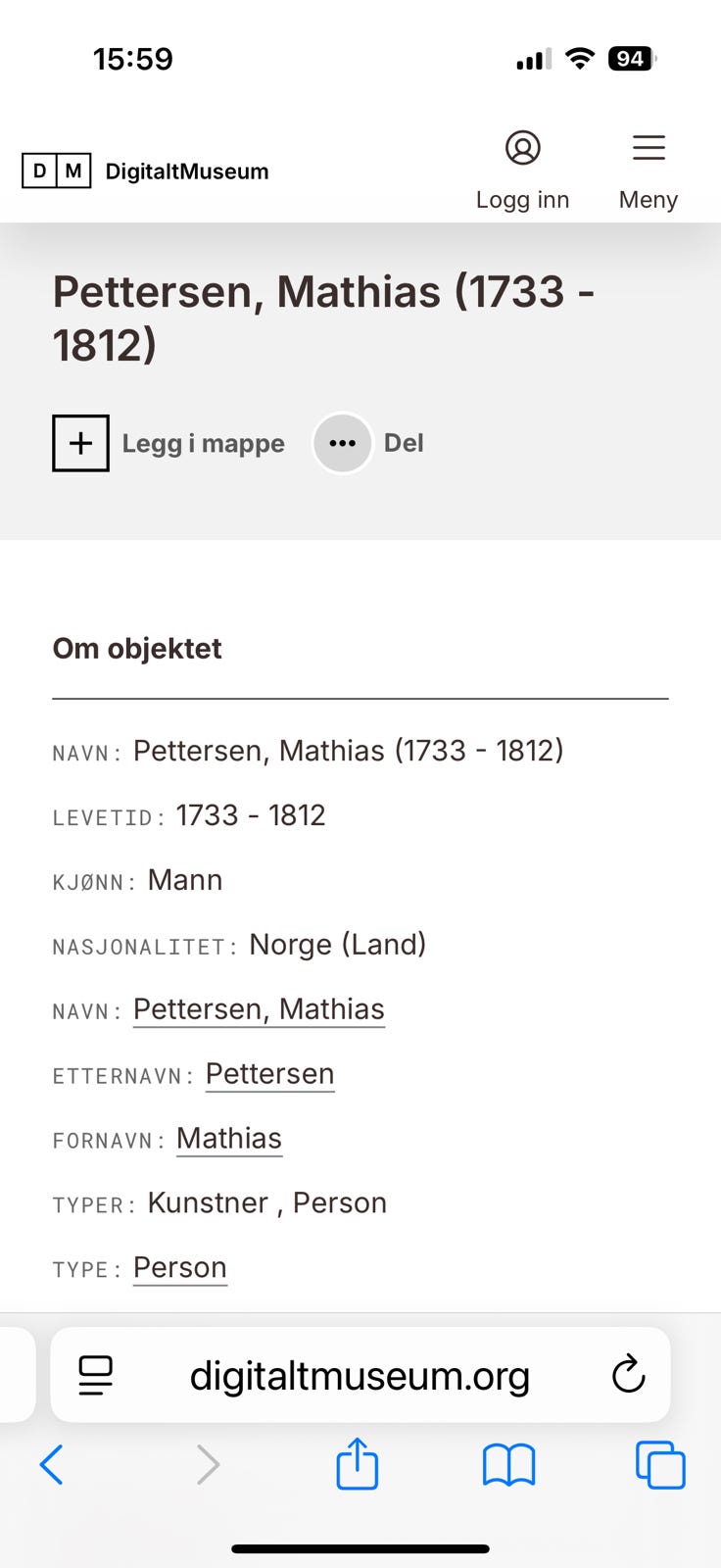This screenshot has width=721, height=1568.
Task: Tap the plus icon for Legg i mappe
Action: point(80,443)
